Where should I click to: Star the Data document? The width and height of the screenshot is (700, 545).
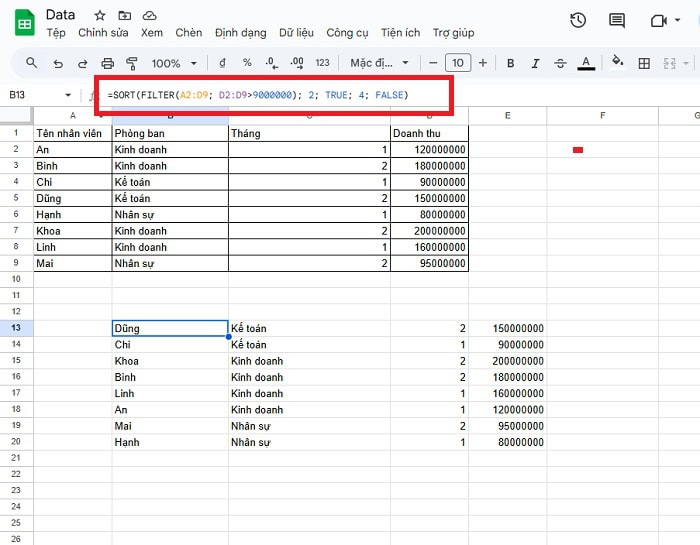(99, 16)
